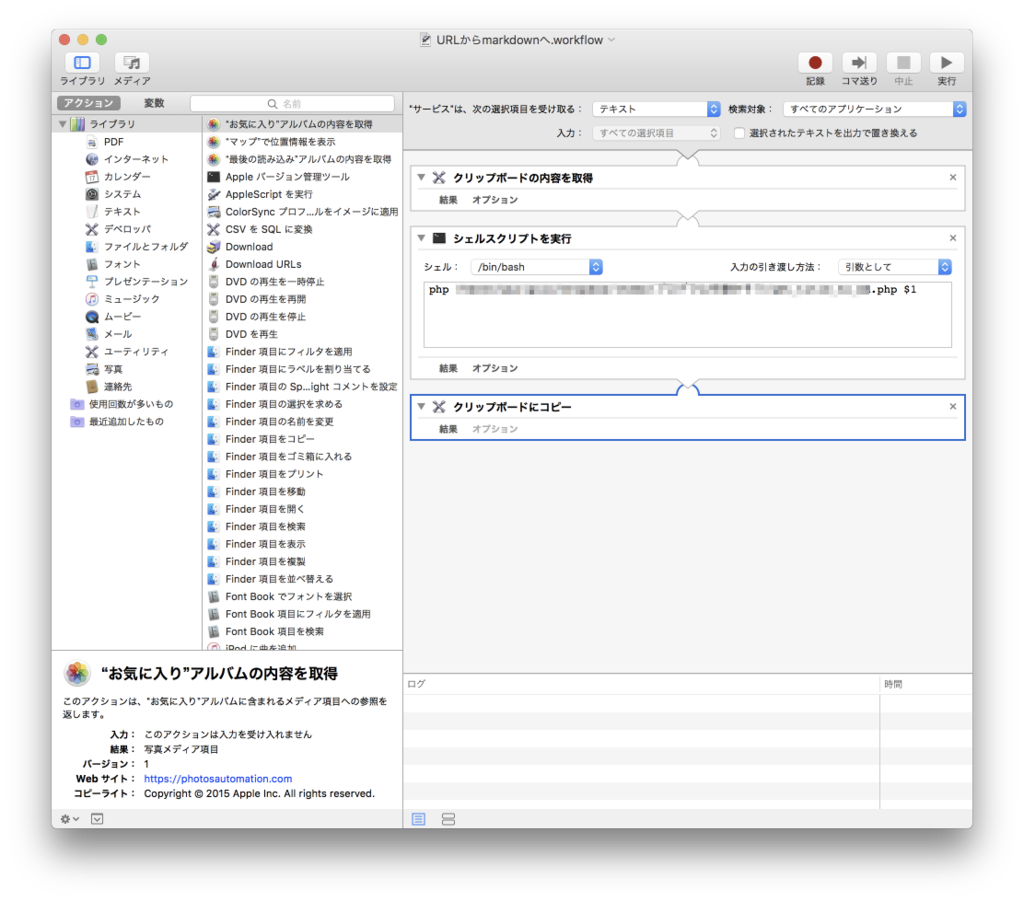
Task: Select the 写真 category
Action: (113, 369)
